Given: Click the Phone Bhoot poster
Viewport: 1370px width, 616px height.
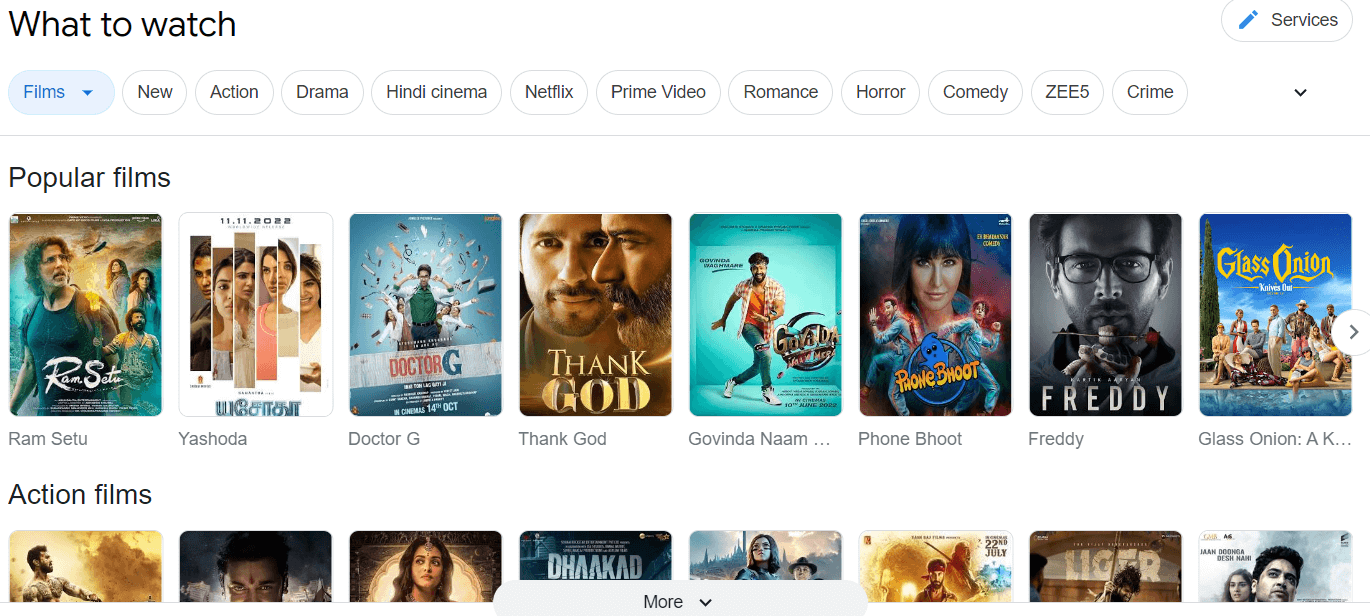Looking at the screenshot, I should coord(935,314).
